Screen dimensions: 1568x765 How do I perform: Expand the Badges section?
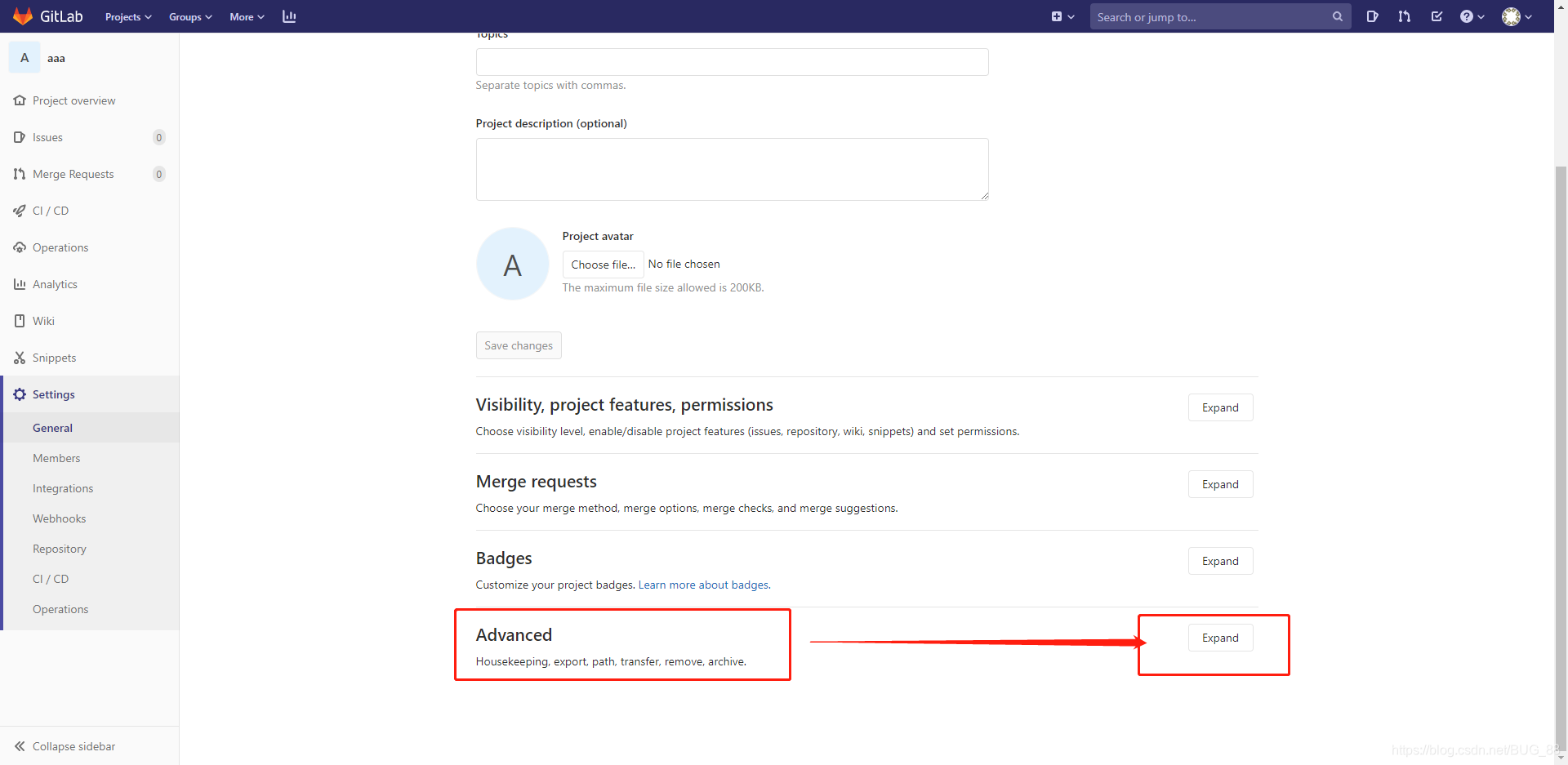[1220, 561]
